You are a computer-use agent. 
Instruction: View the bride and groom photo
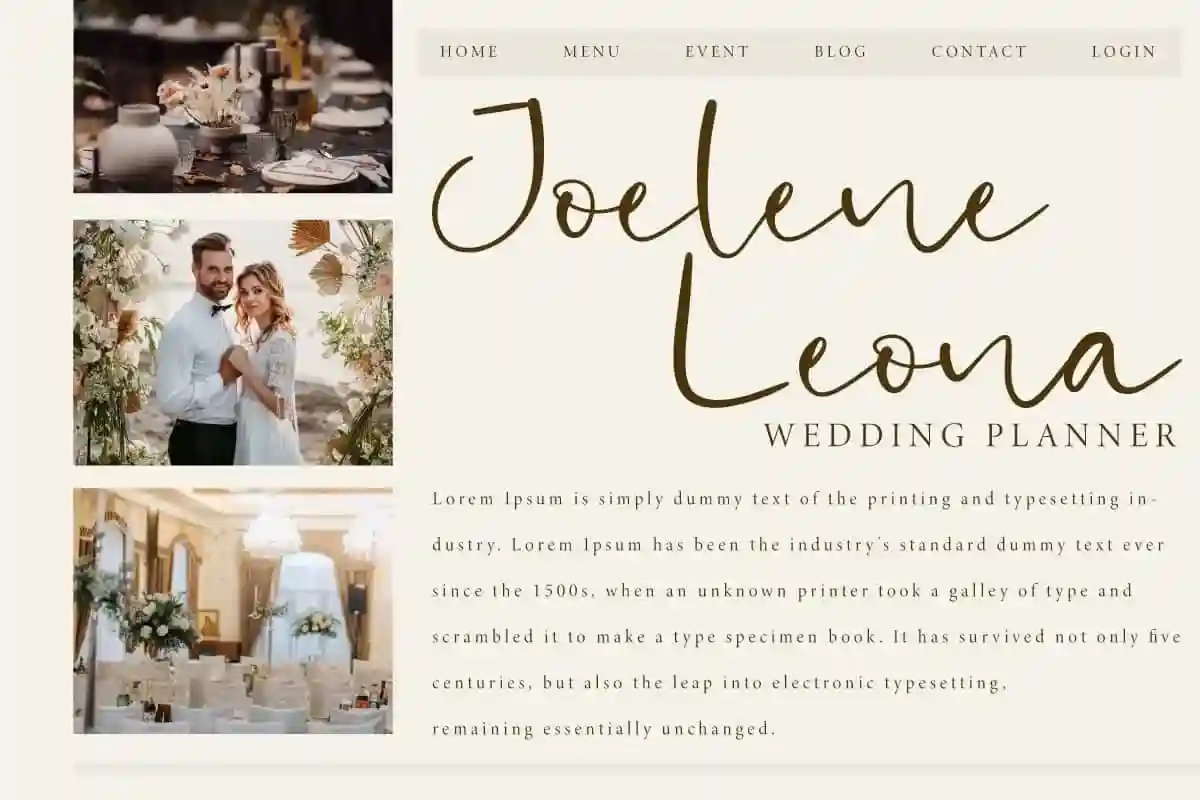[233, 343]
